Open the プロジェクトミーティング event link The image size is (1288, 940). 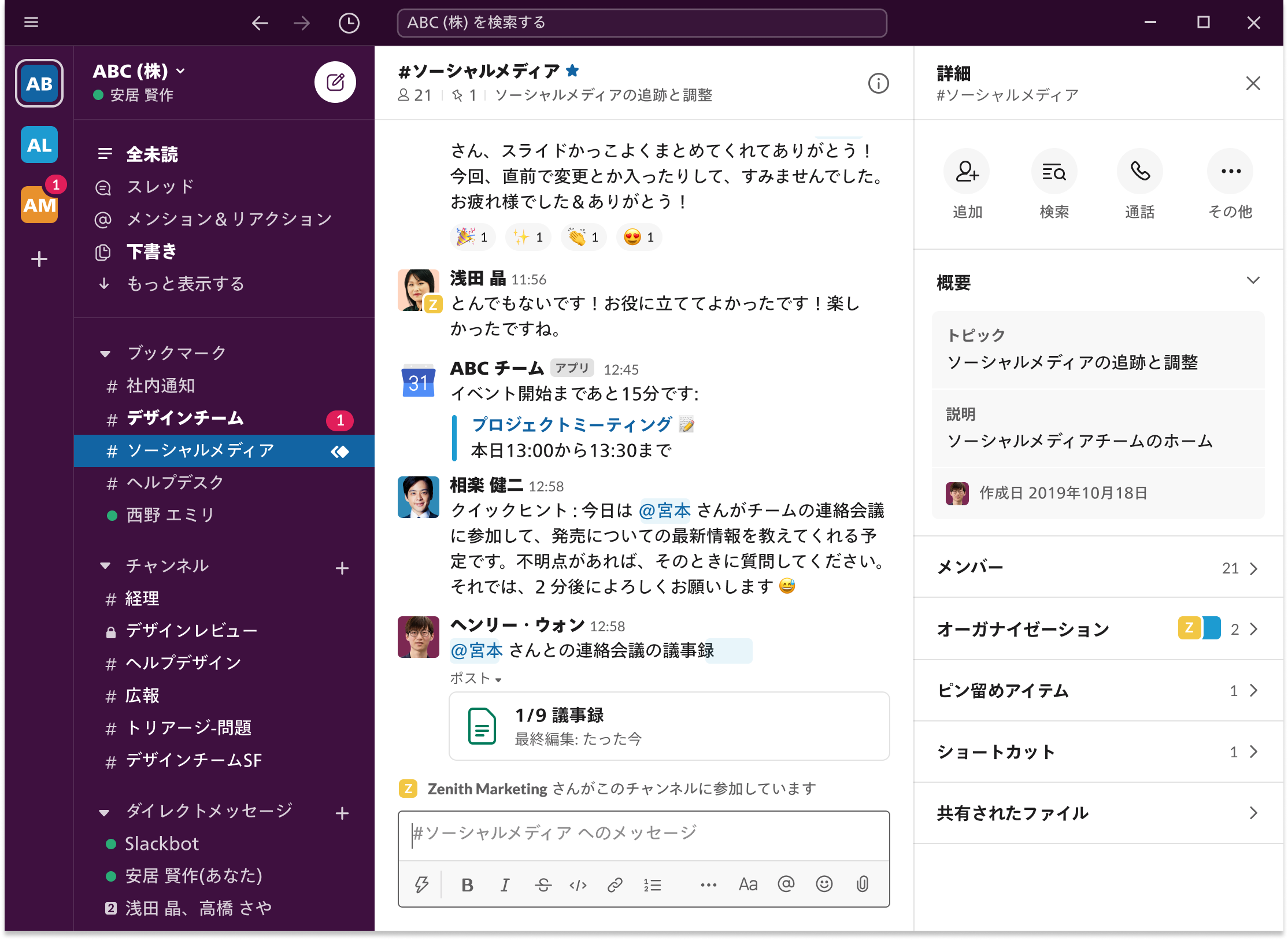[x=572, y=425]
